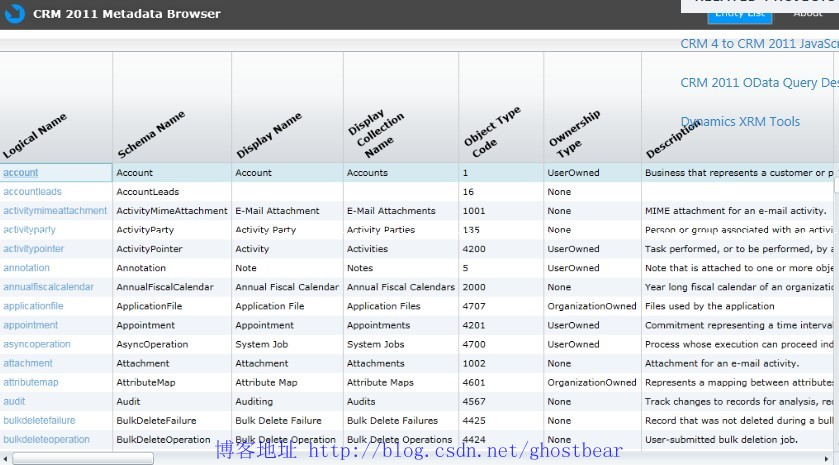Open the activitypointer entity link

click(x=33, y=249)
